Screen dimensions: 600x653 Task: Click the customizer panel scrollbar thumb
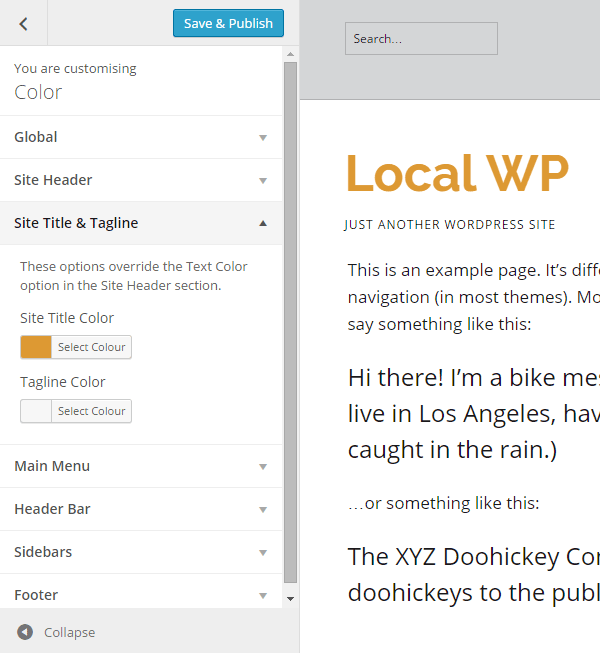coord(291,323)
